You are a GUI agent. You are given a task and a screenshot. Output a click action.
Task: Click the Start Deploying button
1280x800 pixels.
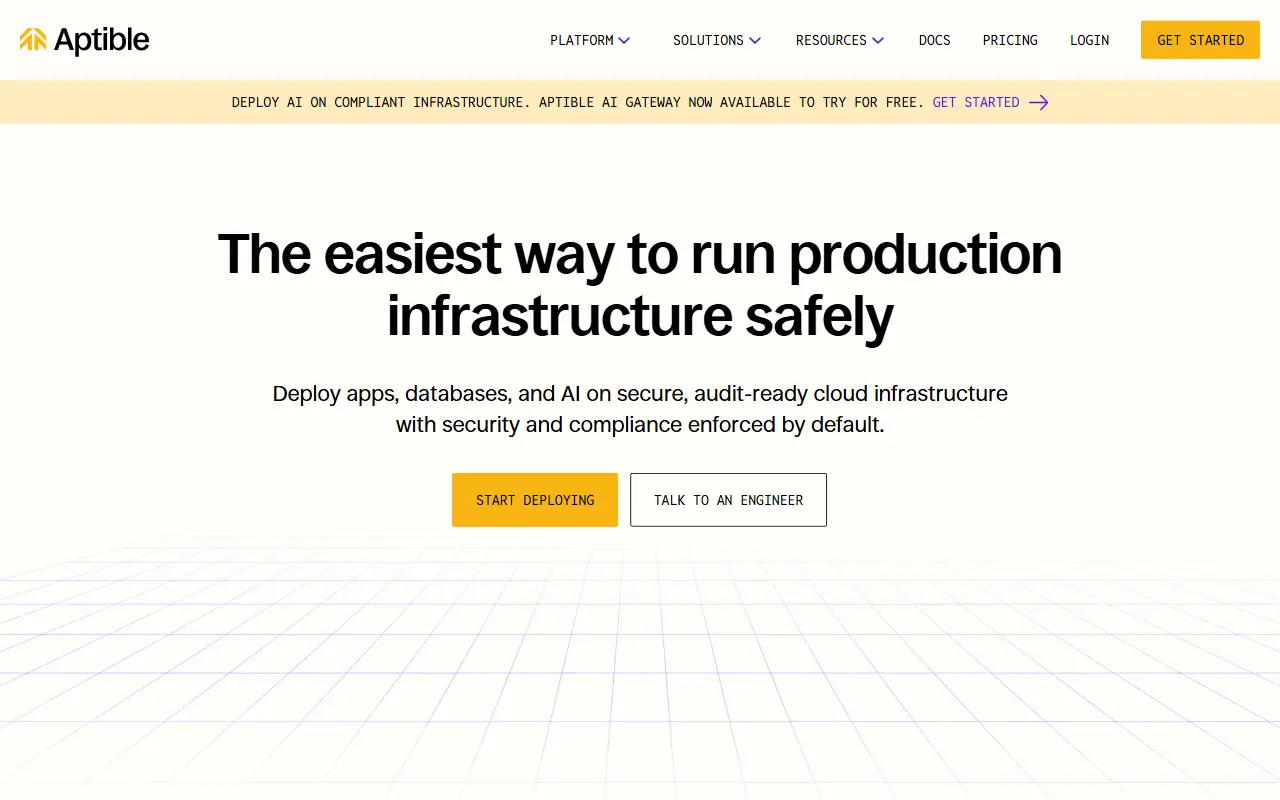point(535,500)
